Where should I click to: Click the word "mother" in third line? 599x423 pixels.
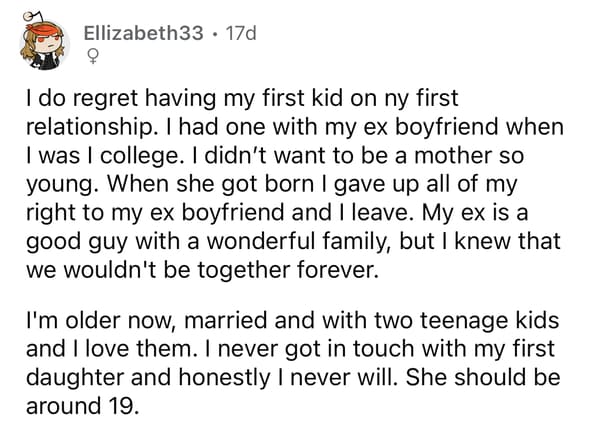(x=454, y=156)
